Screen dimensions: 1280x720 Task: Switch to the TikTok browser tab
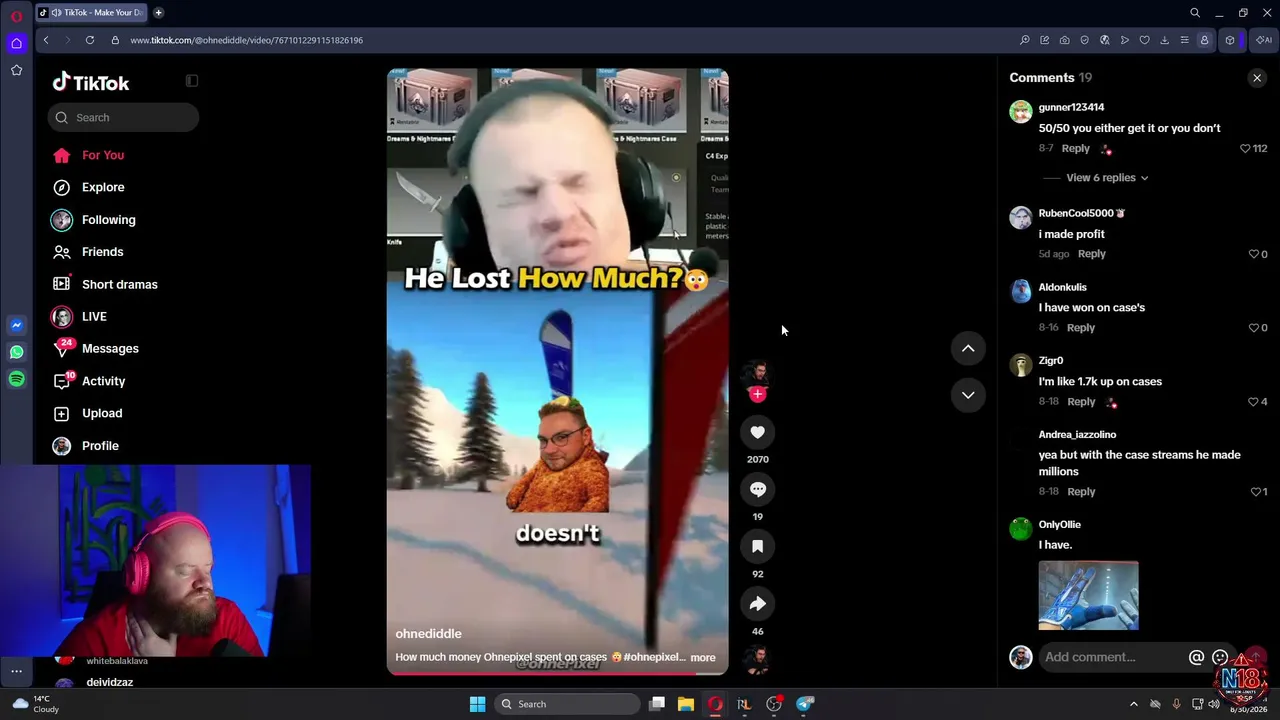(92, 13)
